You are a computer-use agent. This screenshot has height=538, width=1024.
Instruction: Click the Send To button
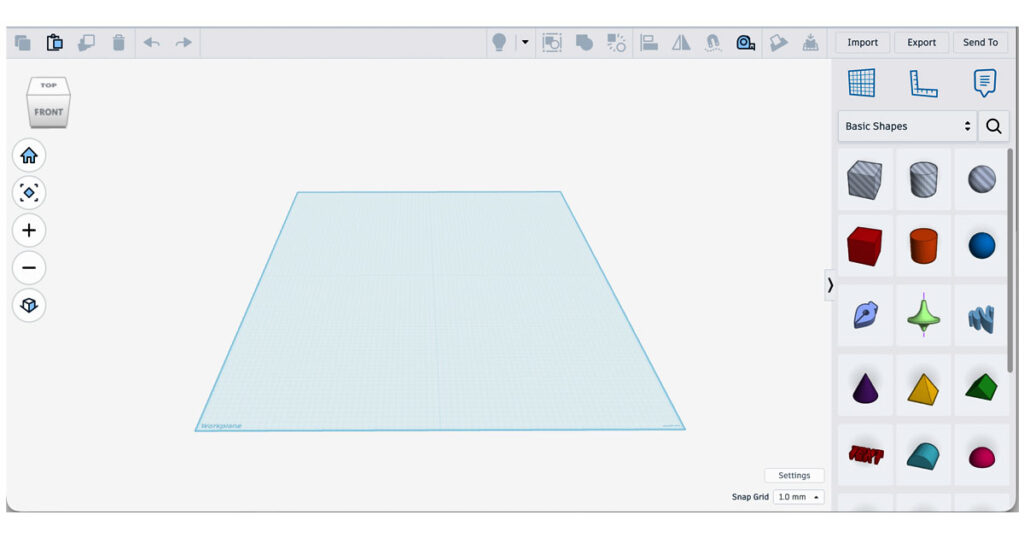coord(980,42)
